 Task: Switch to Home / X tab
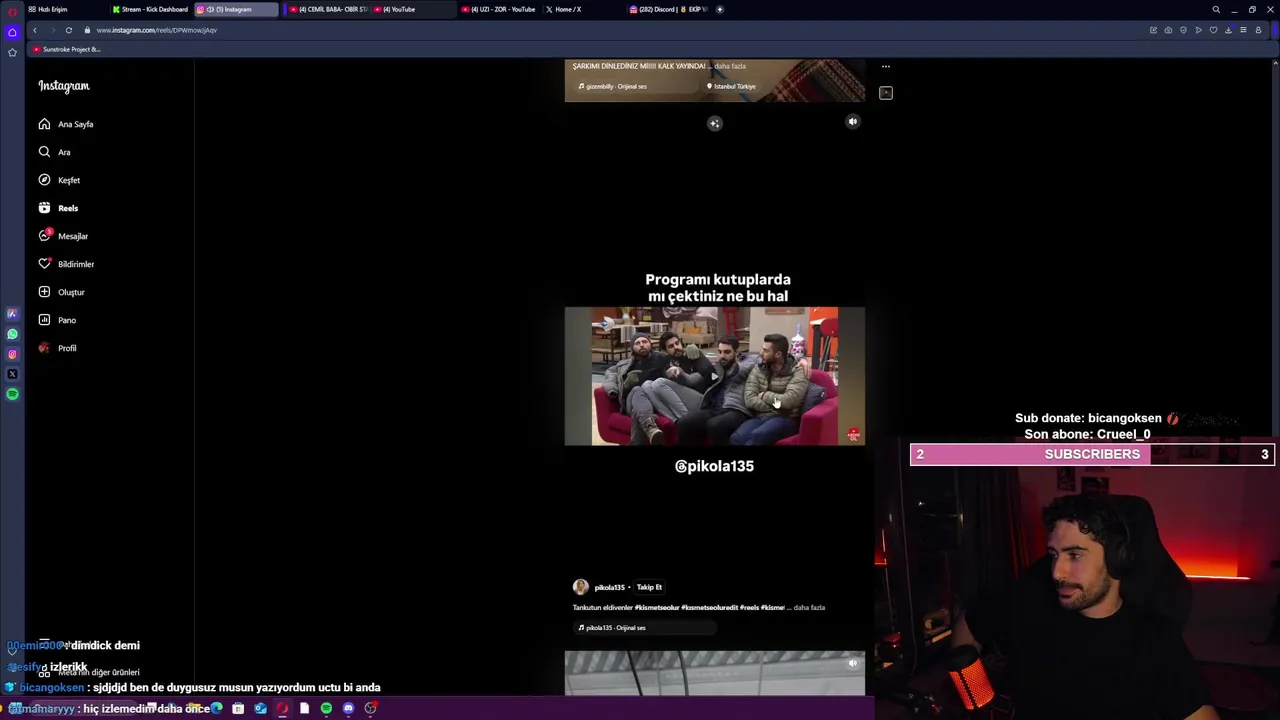click(x=582, y=9)
